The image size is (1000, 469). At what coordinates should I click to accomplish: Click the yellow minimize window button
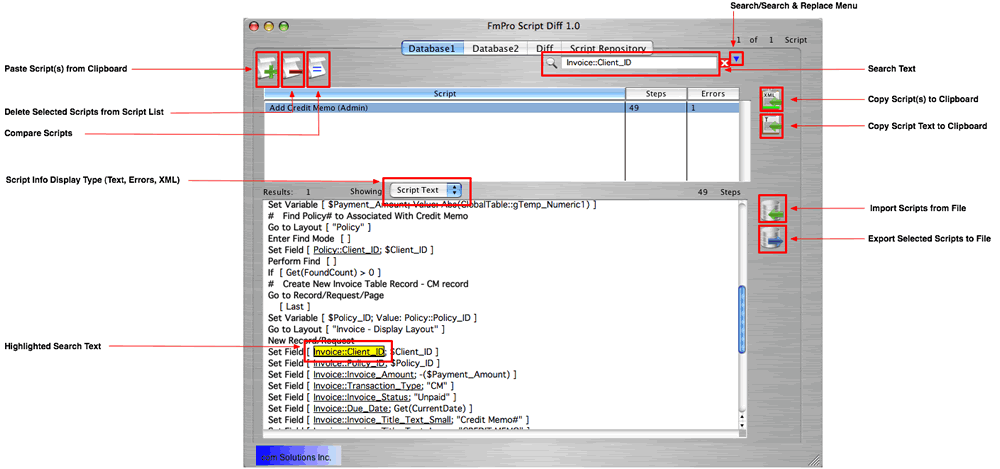269,26
